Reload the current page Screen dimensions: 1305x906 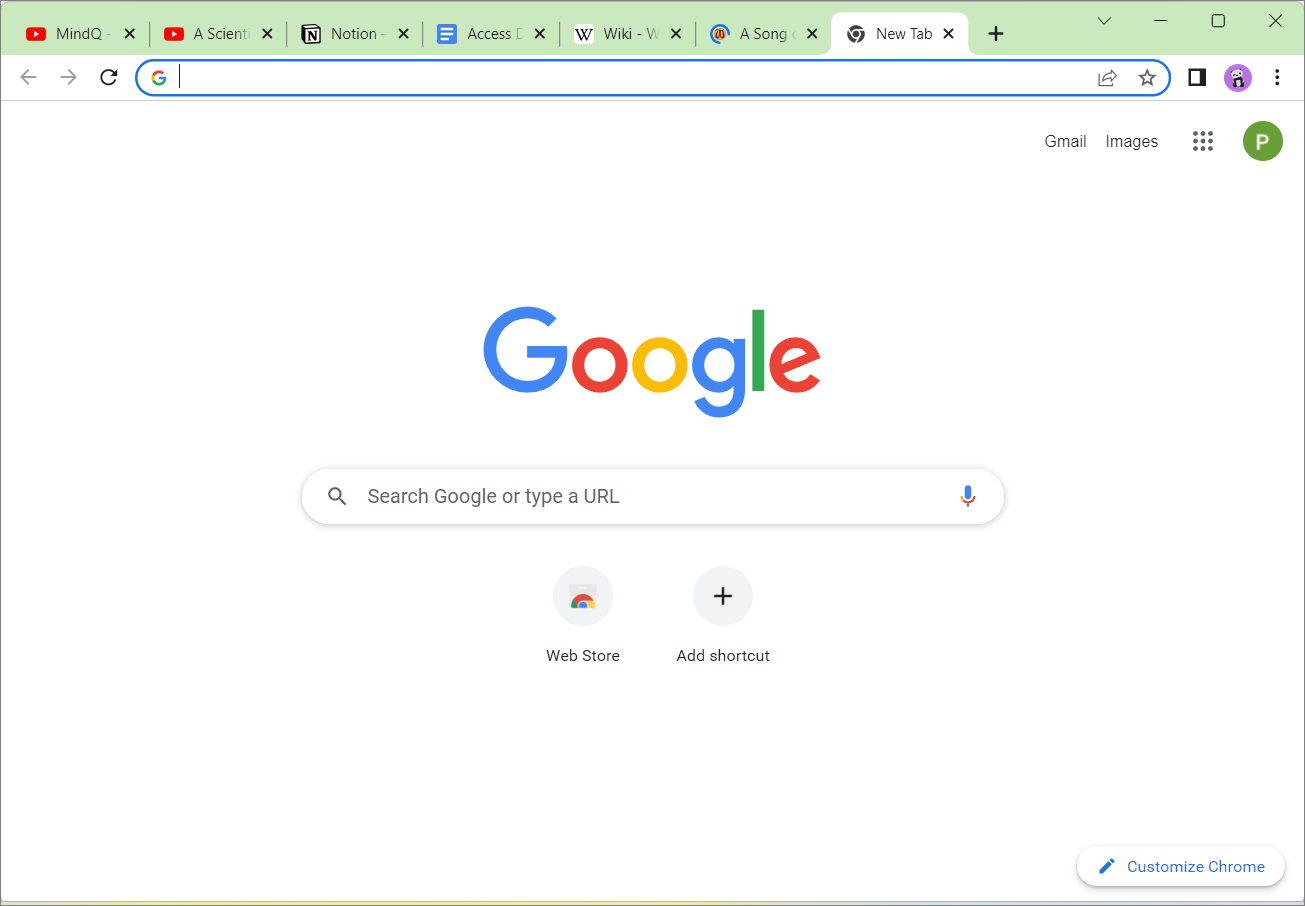pyautogui.click(x=109, y=77)
